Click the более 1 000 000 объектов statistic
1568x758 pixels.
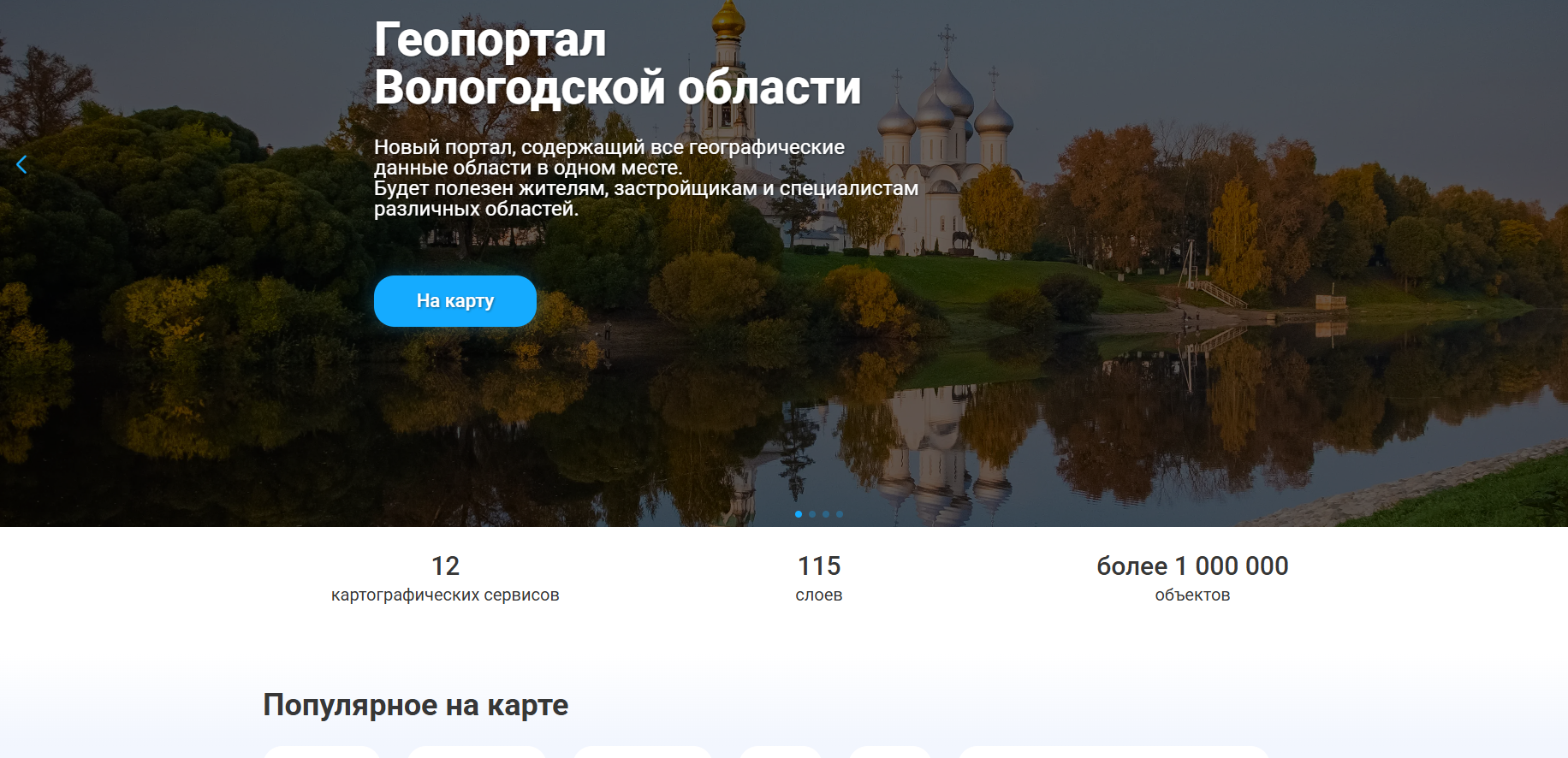point(1192,579)
